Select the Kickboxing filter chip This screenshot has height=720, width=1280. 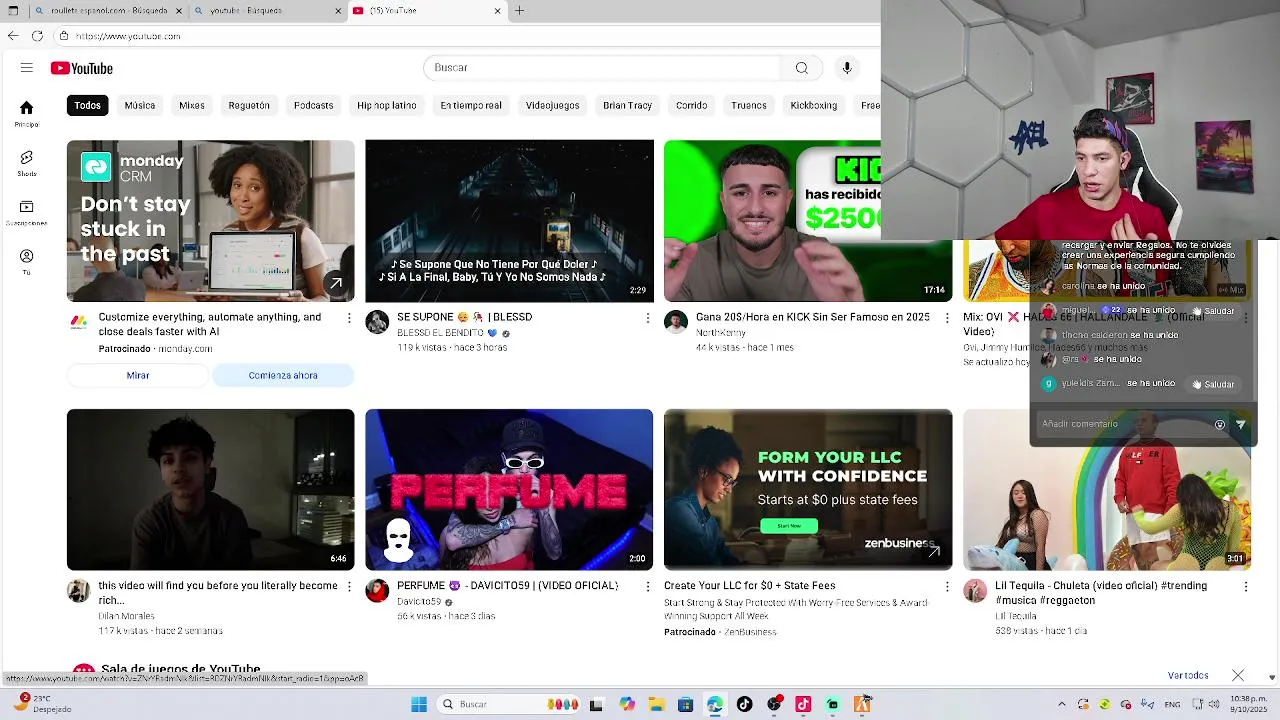click(814, 105)
